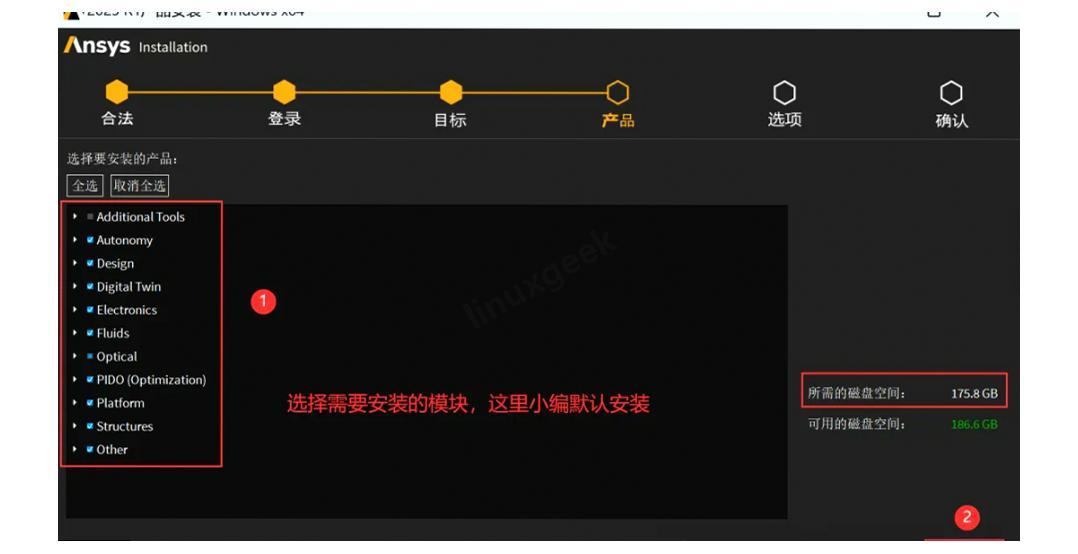Uncheck the Autonomy checkbox
1078x554 pixels.
[90, 240]
